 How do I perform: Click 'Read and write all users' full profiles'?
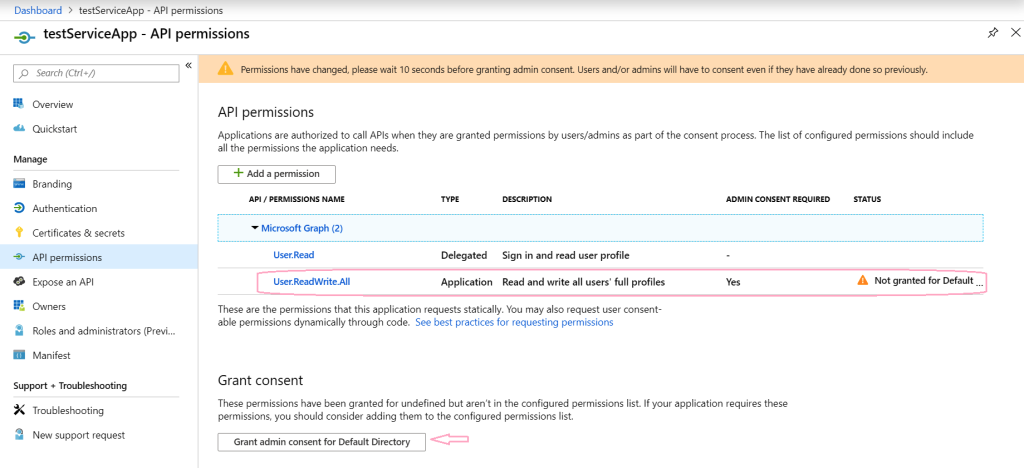point(583,282)
